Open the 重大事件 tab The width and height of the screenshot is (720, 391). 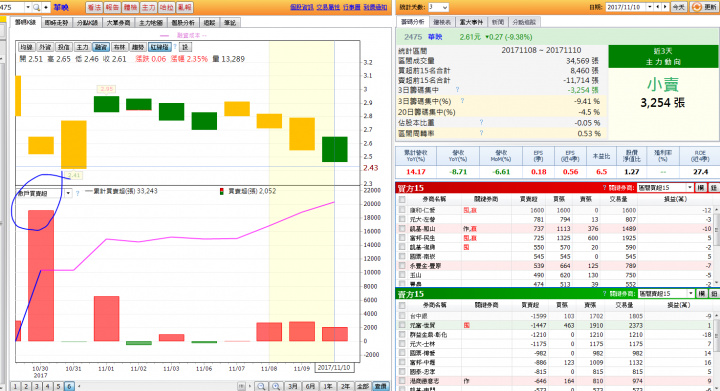click(471, 22)
